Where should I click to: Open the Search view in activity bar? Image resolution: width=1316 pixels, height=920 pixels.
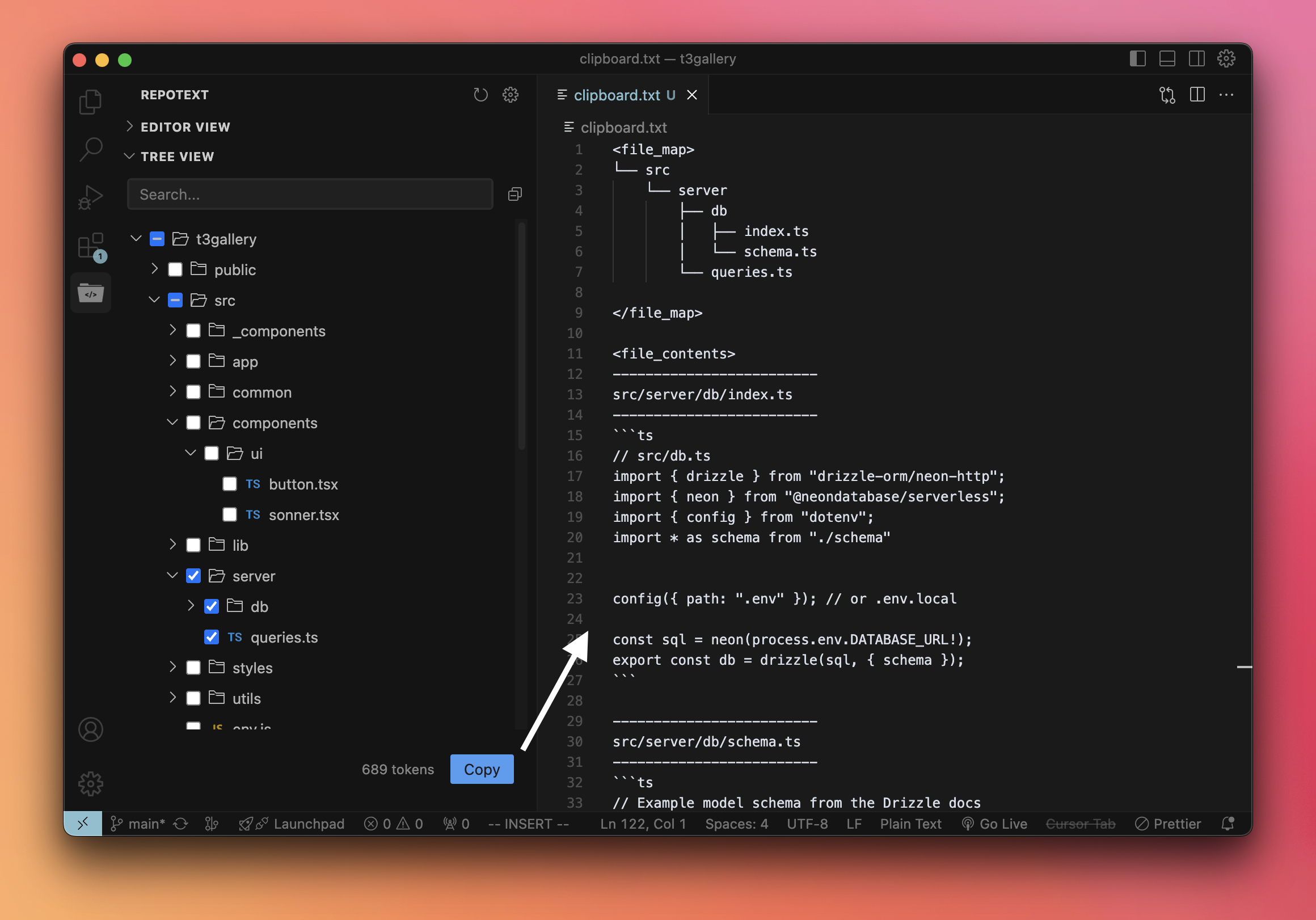click(90, 149)
